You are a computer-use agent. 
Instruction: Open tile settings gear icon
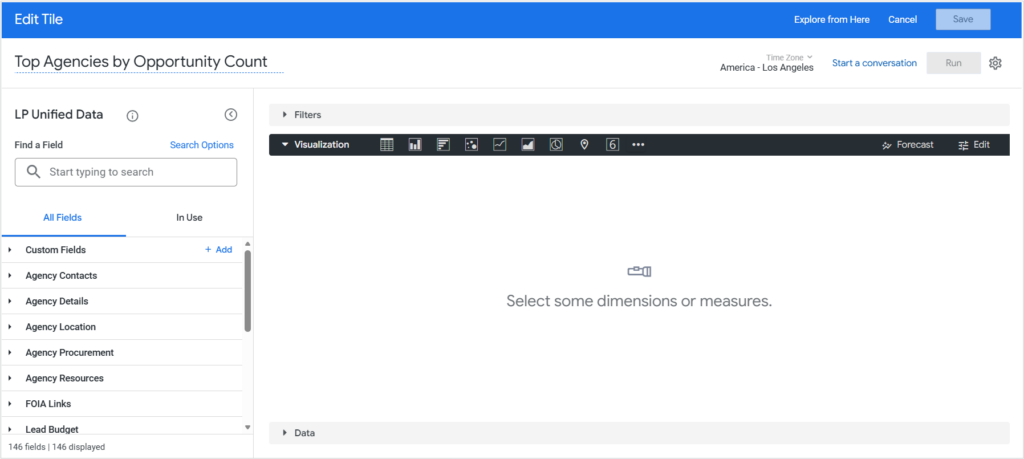pos(995,63)
